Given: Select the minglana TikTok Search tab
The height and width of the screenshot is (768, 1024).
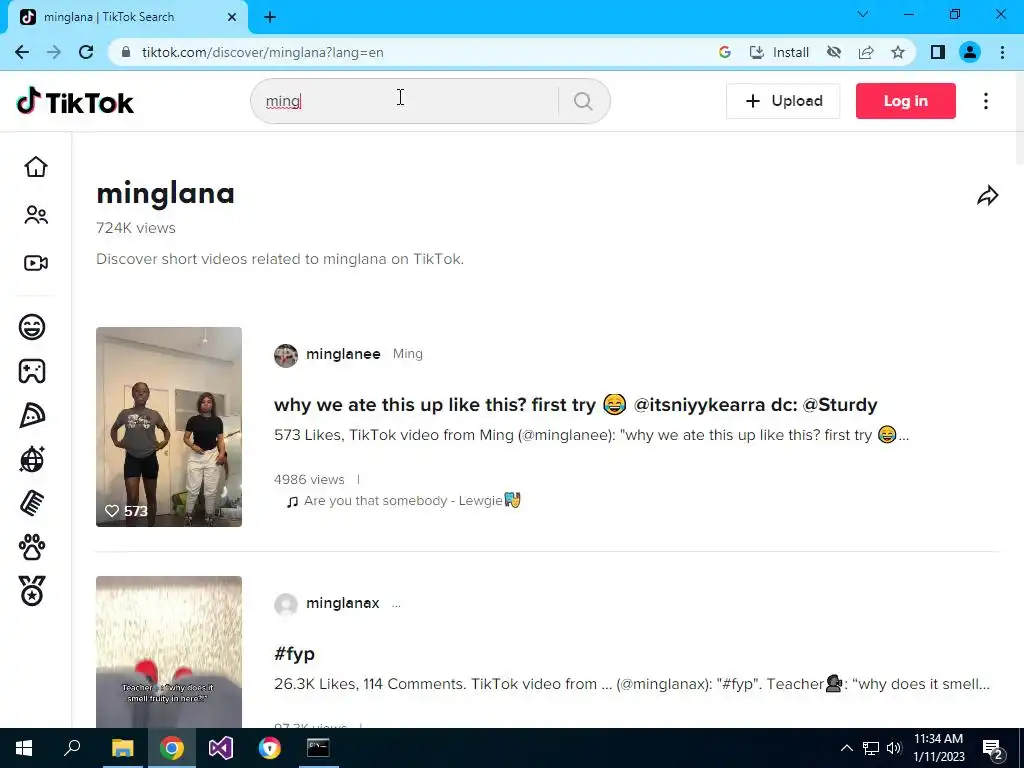Looking at the screenshot, I should pos(127,17).
